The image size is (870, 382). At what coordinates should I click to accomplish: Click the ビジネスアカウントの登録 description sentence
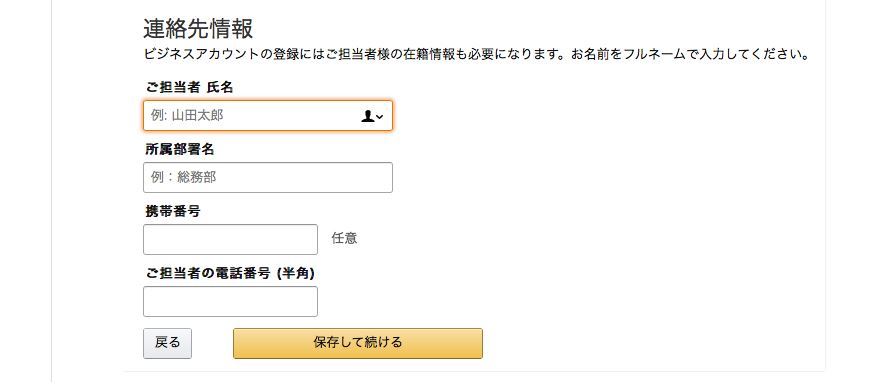pos(353,55)
